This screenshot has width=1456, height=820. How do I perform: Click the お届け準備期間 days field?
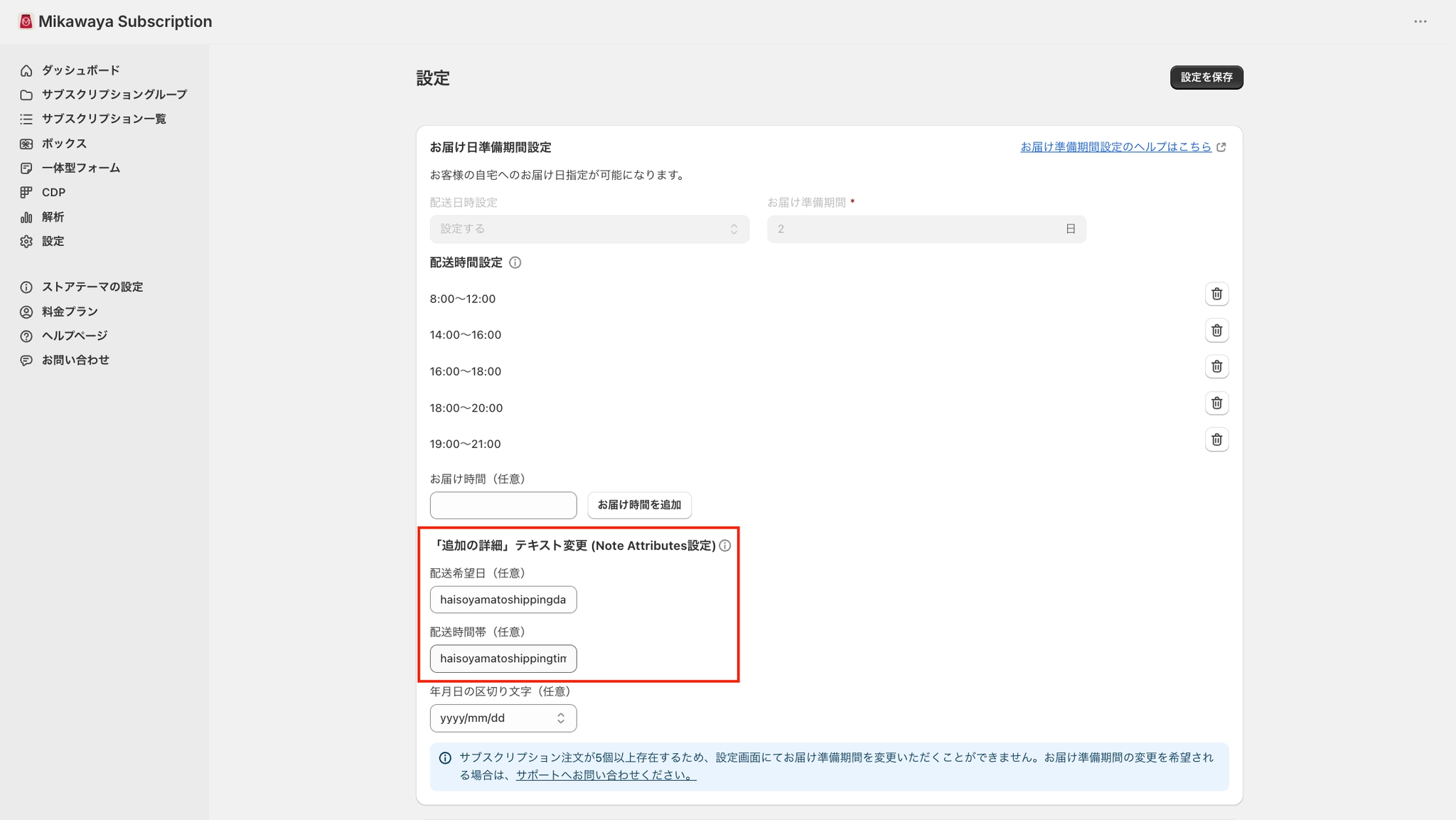(x=926, y=229)
